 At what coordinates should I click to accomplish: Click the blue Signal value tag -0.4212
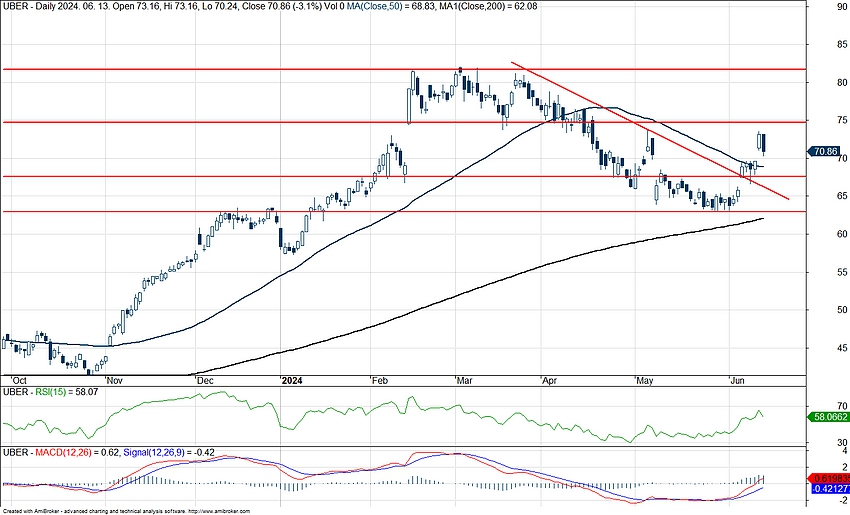[828, 488]
